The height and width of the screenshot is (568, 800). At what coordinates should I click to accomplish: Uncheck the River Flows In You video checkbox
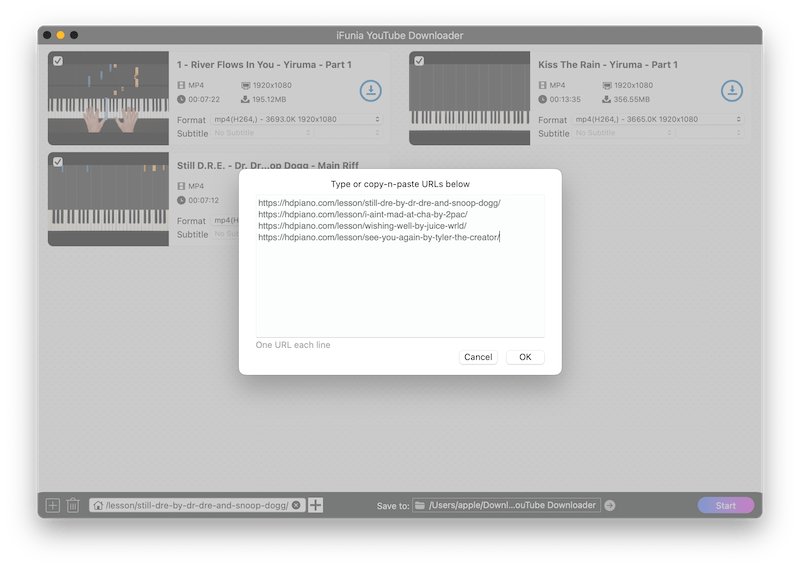(58, 61)
